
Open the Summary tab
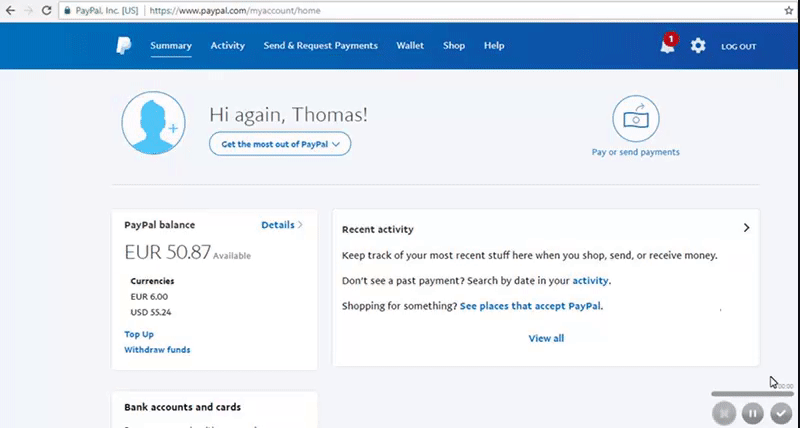point(171,46)
